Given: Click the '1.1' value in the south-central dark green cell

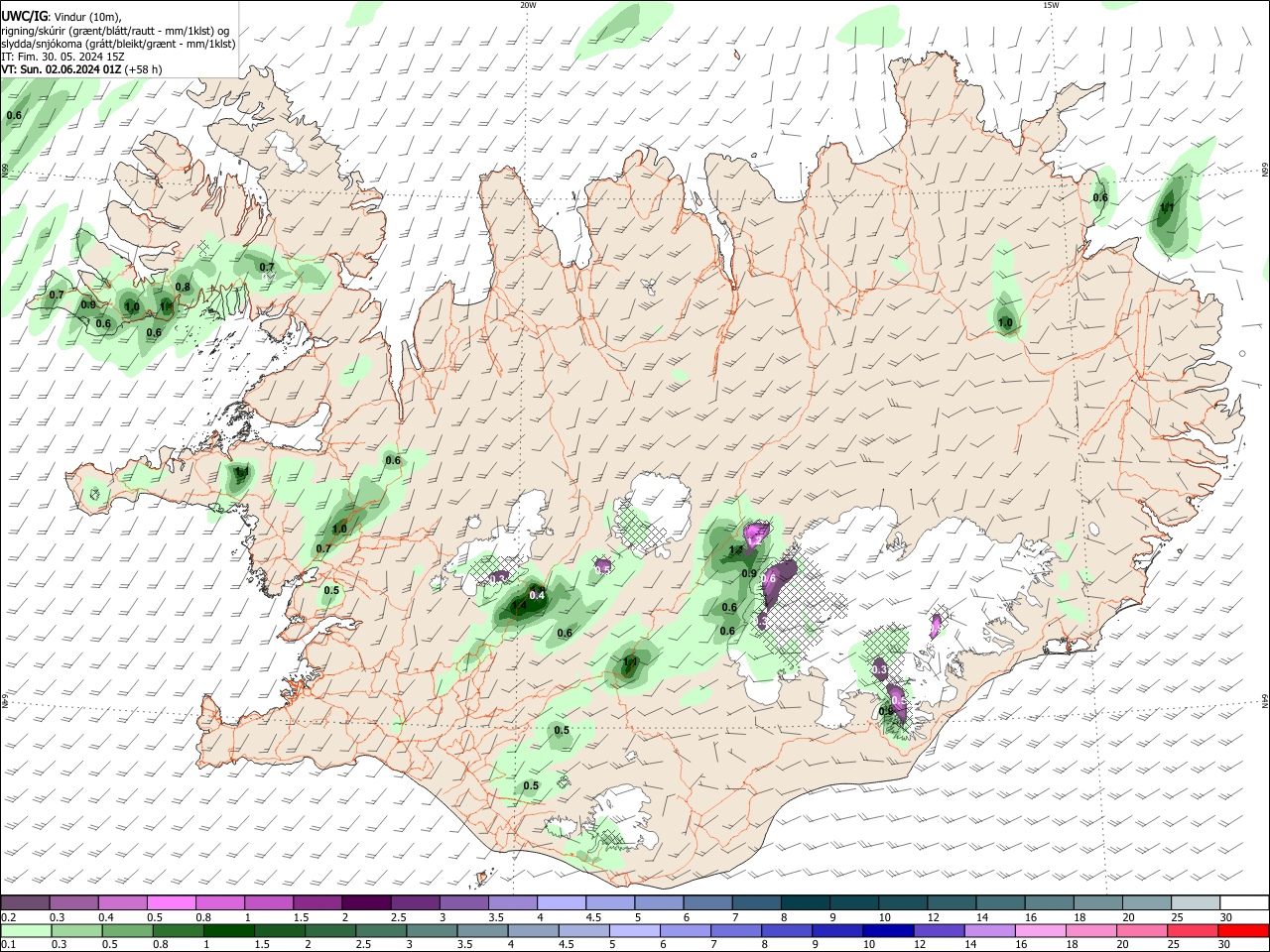Looking at the screenshot, I should coord(630,661).
